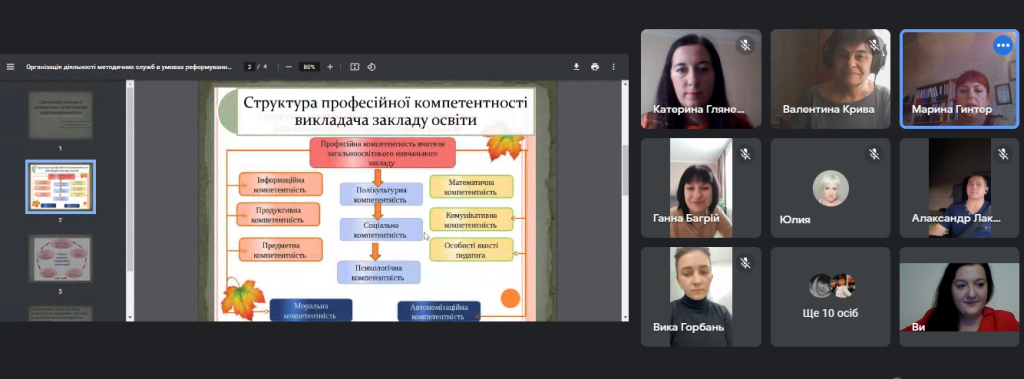The height and width of the screenshot is (379, 1024).
Task: Click the page number field showing 2
Action: pos(249,67)
